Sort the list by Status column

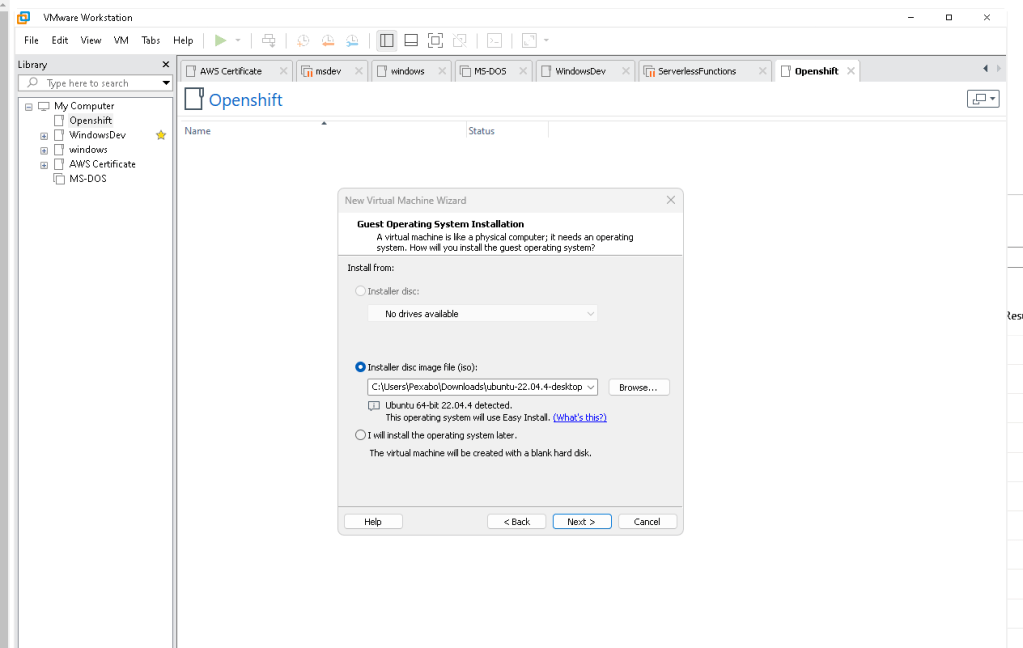click(481, 131)
